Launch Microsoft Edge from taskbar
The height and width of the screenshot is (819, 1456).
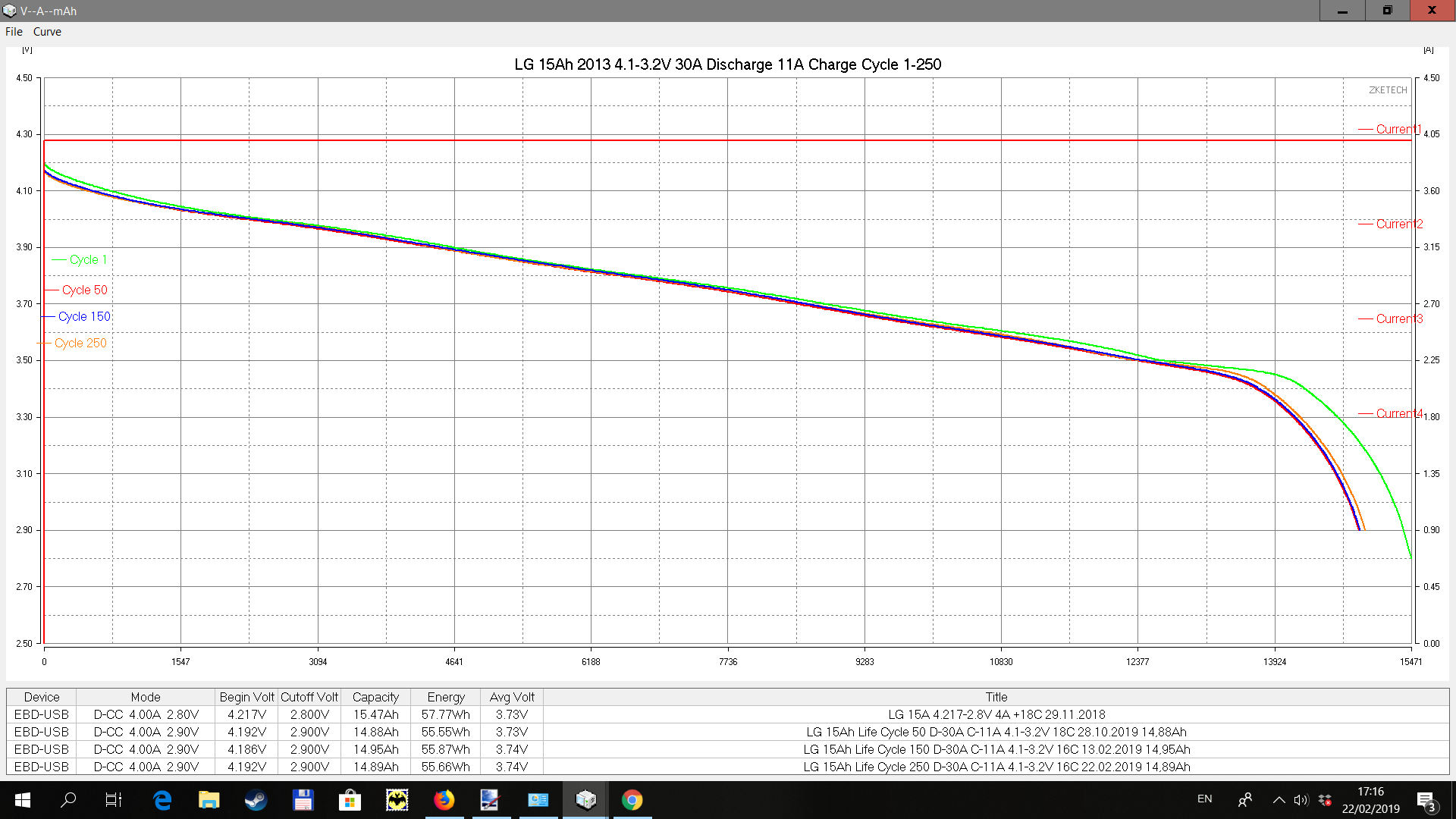point(162,800)
